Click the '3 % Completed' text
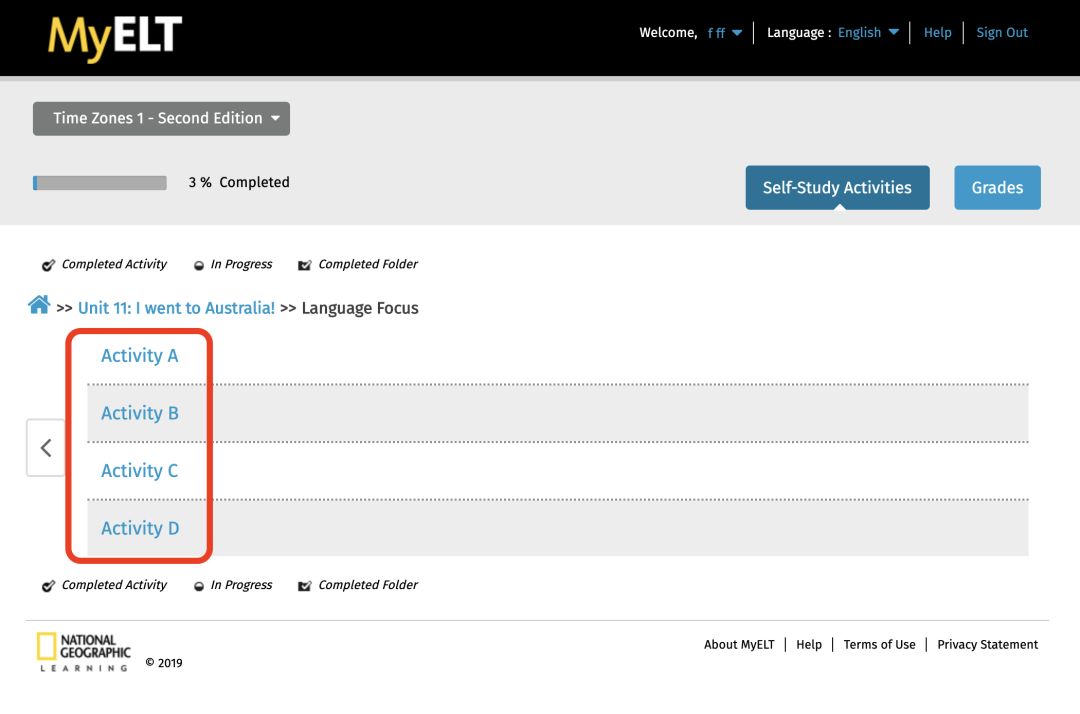This screenshot has width=1080, height=714. pyautogui.click(x=239, y=182)
